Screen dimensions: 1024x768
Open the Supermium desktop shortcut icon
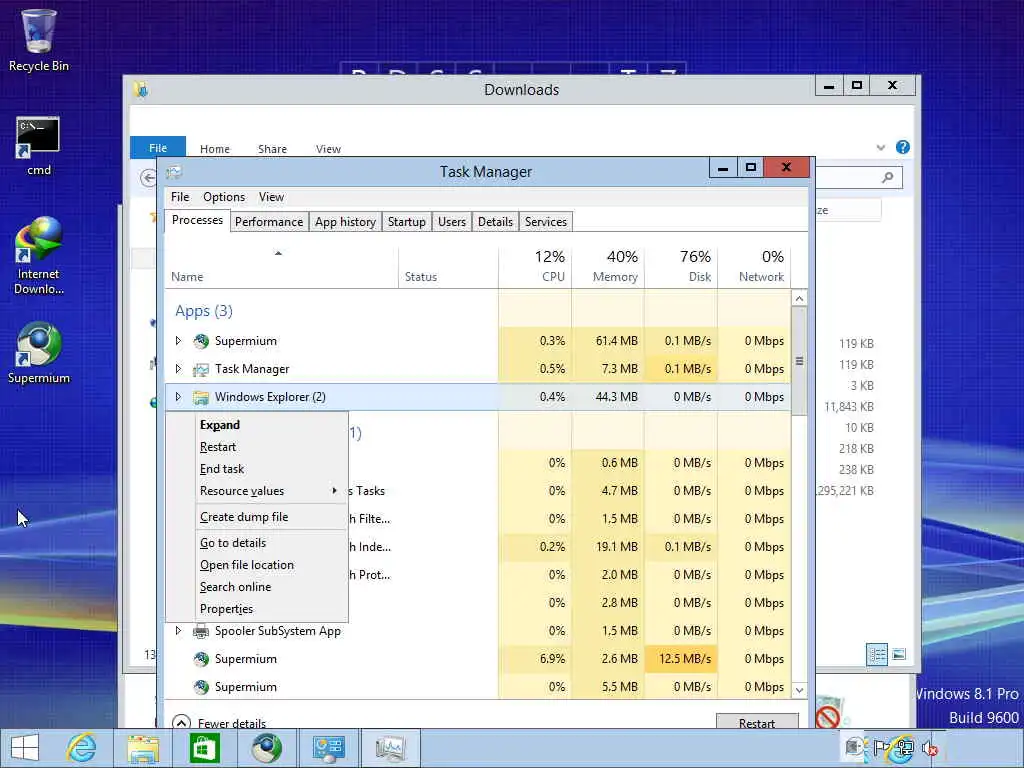tap(39, 344)
